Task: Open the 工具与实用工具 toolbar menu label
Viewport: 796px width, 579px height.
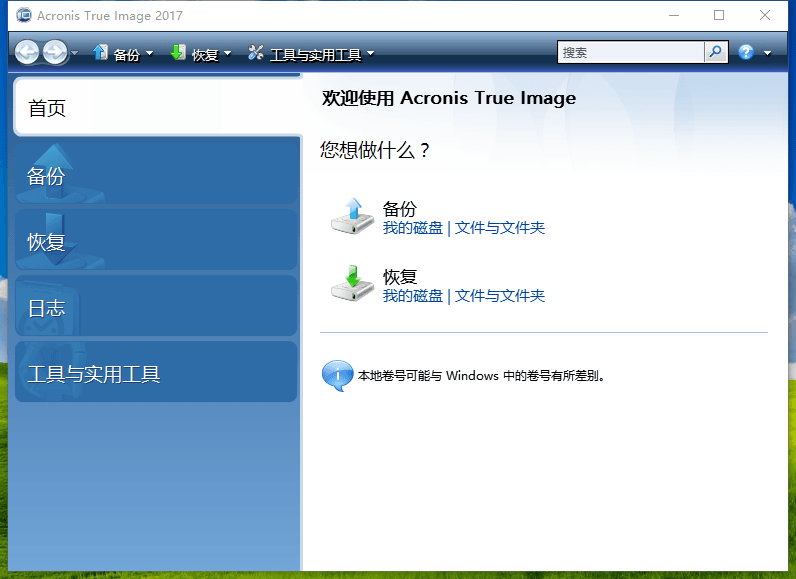Action: (316, 54)
